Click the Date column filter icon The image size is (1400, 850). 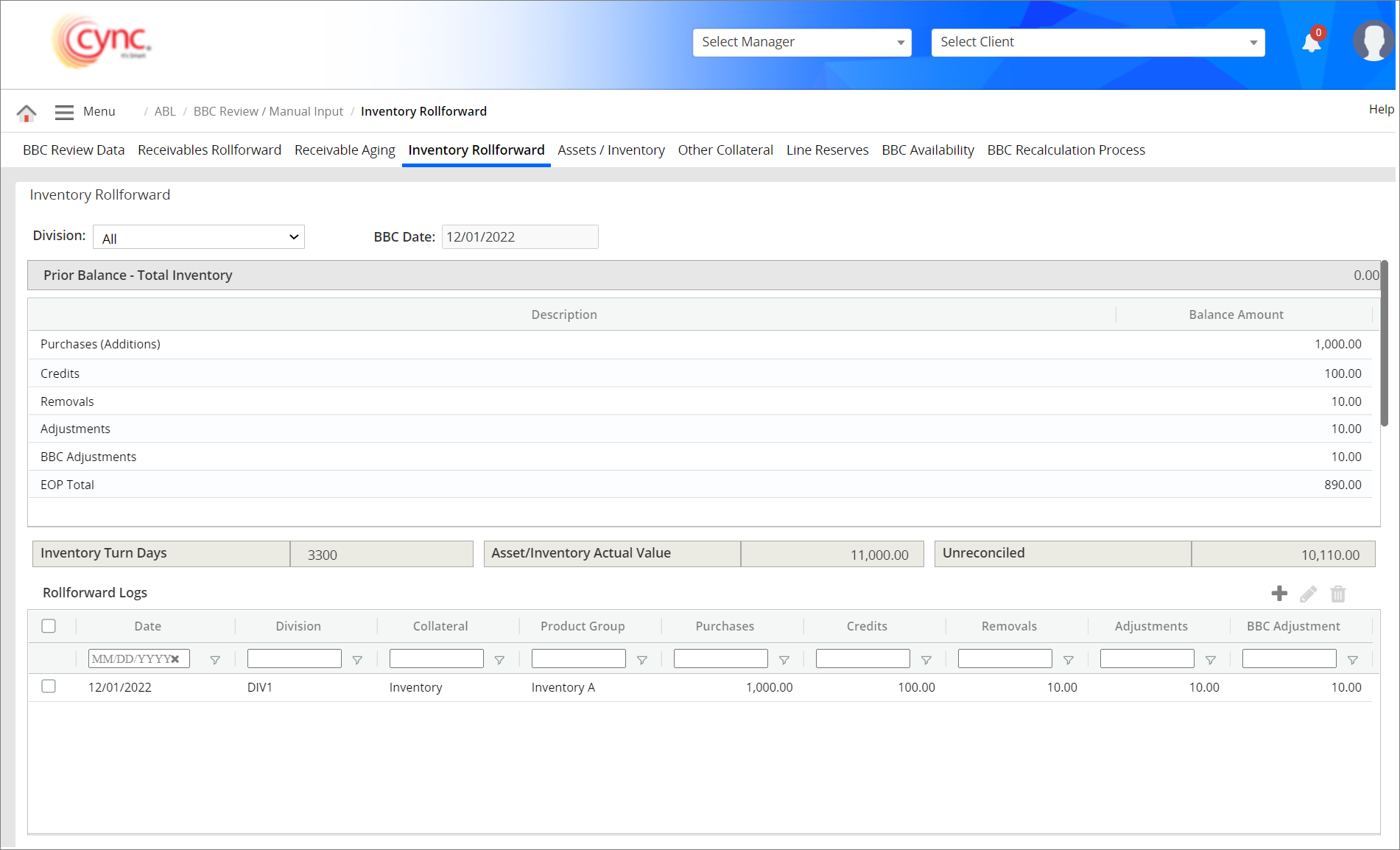[x=215, y=660]
